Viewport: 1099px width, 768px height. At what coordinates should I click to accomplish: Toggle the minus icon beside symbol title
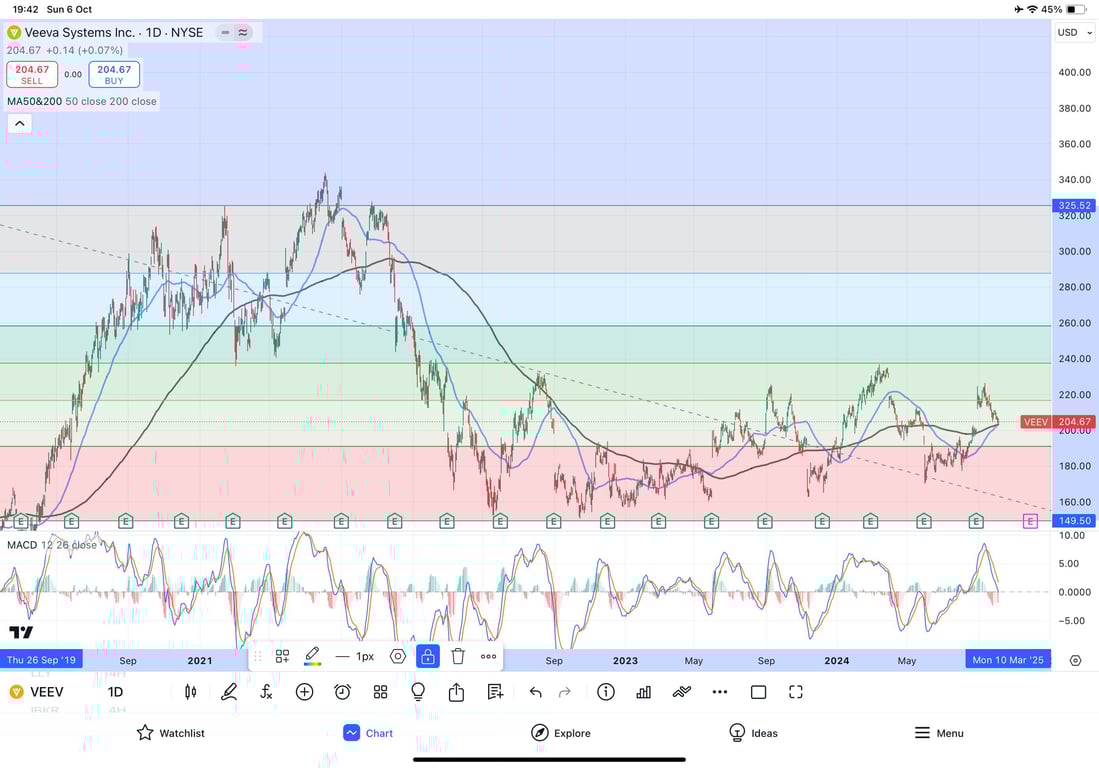click(x=225, y=32)
